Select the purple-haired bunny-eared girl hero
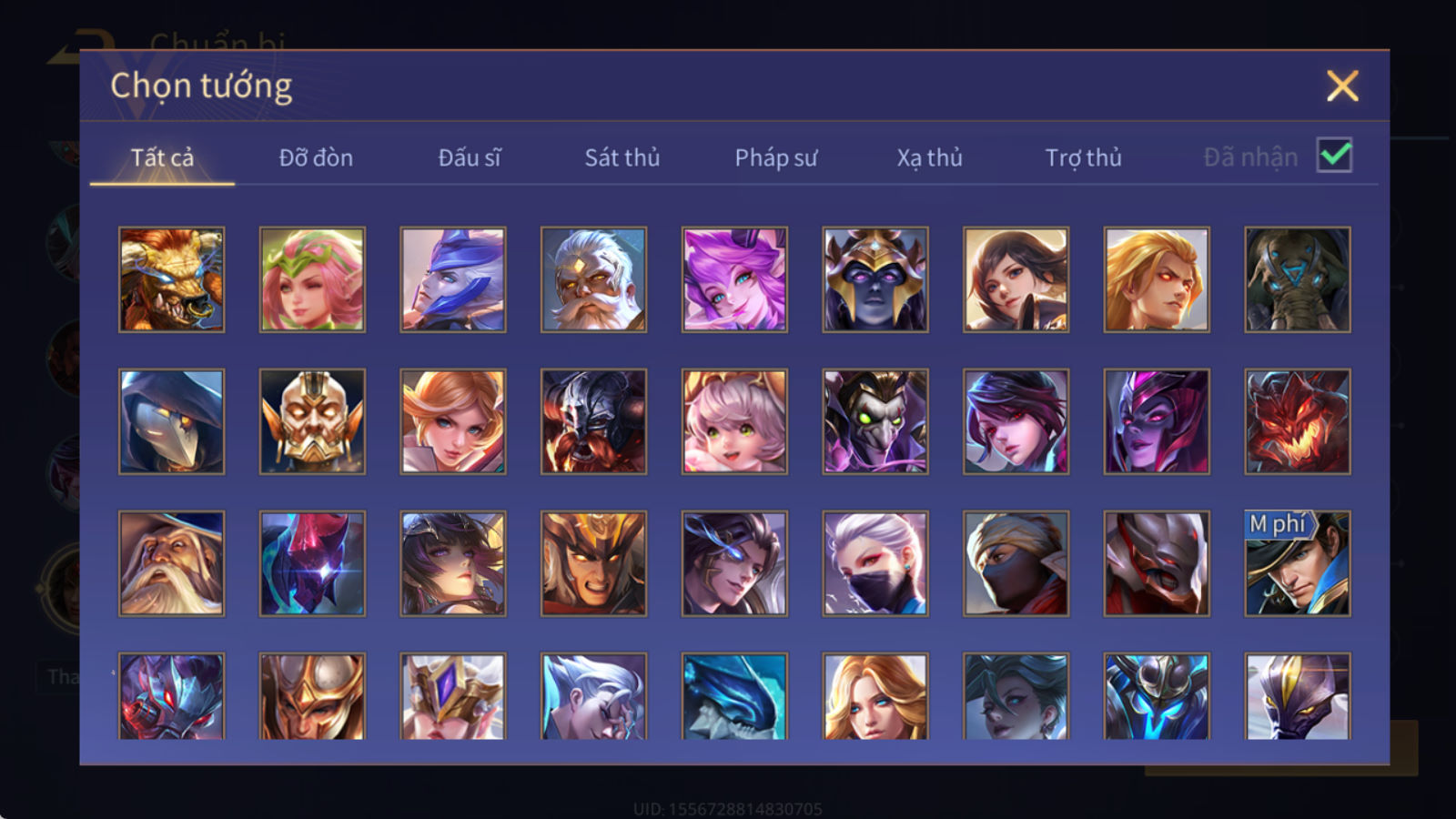The image size is (1456, 819). coord(734,279)
